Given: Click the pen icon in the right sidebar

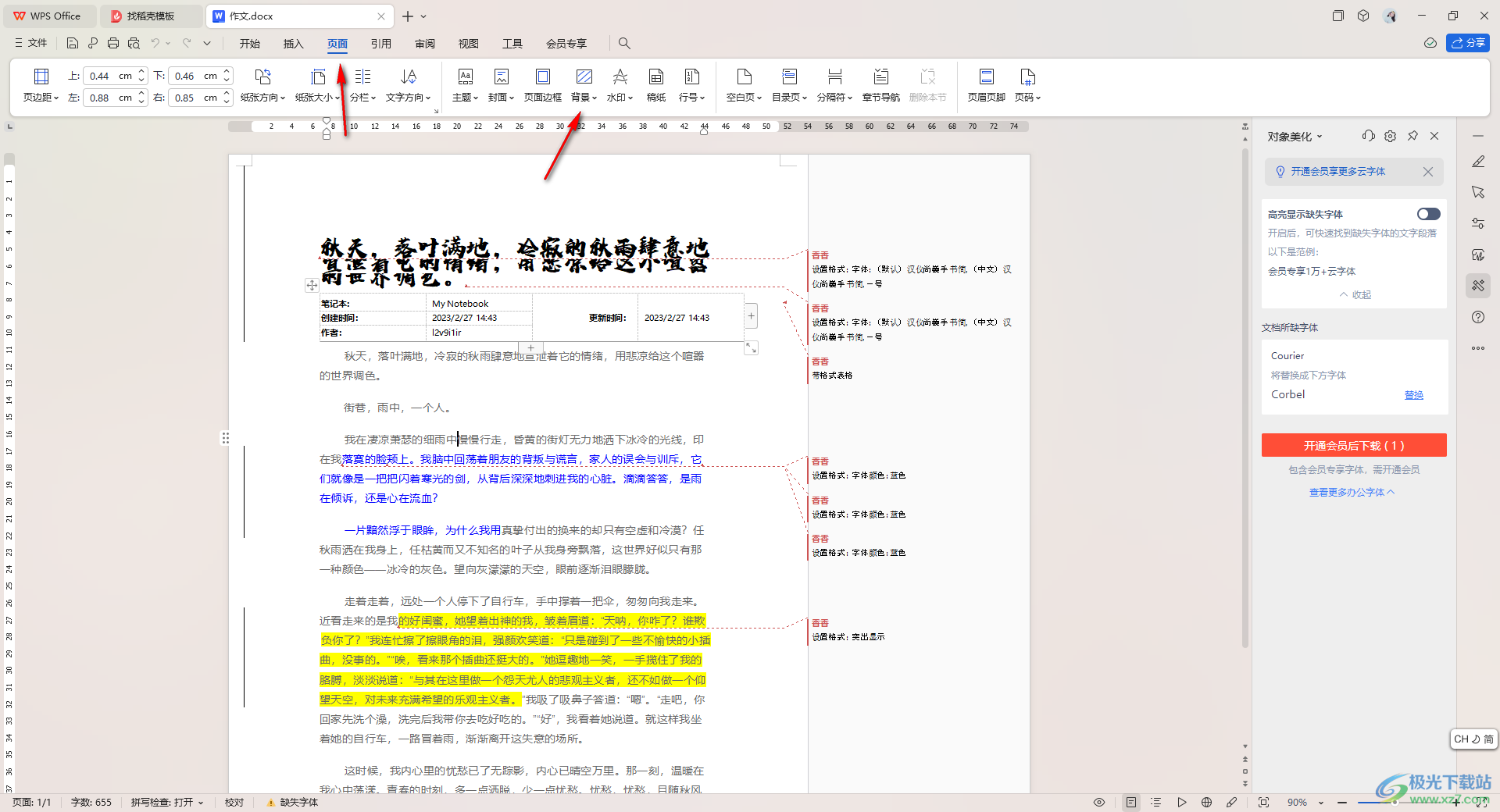Looking at the screenshot, I should [1478, 162].
